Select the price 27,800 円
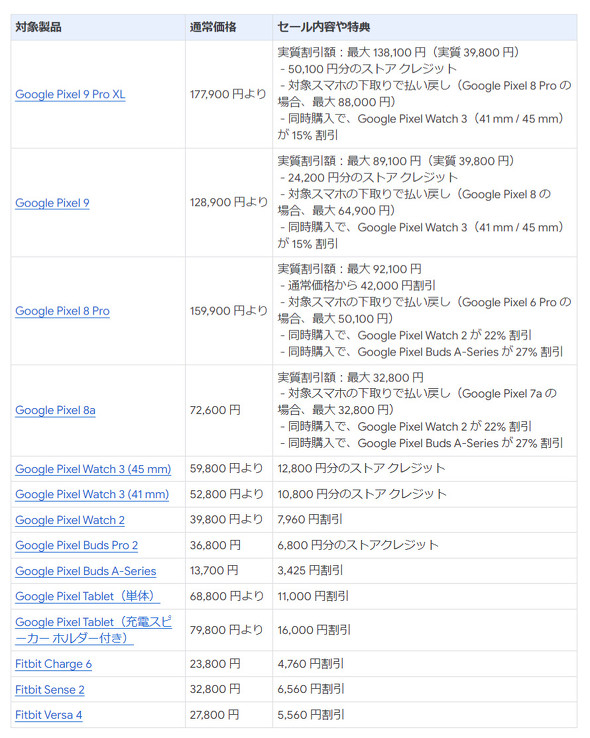Image resolution: width=590 pixels, height=738 pixels. tap(214, 715)
